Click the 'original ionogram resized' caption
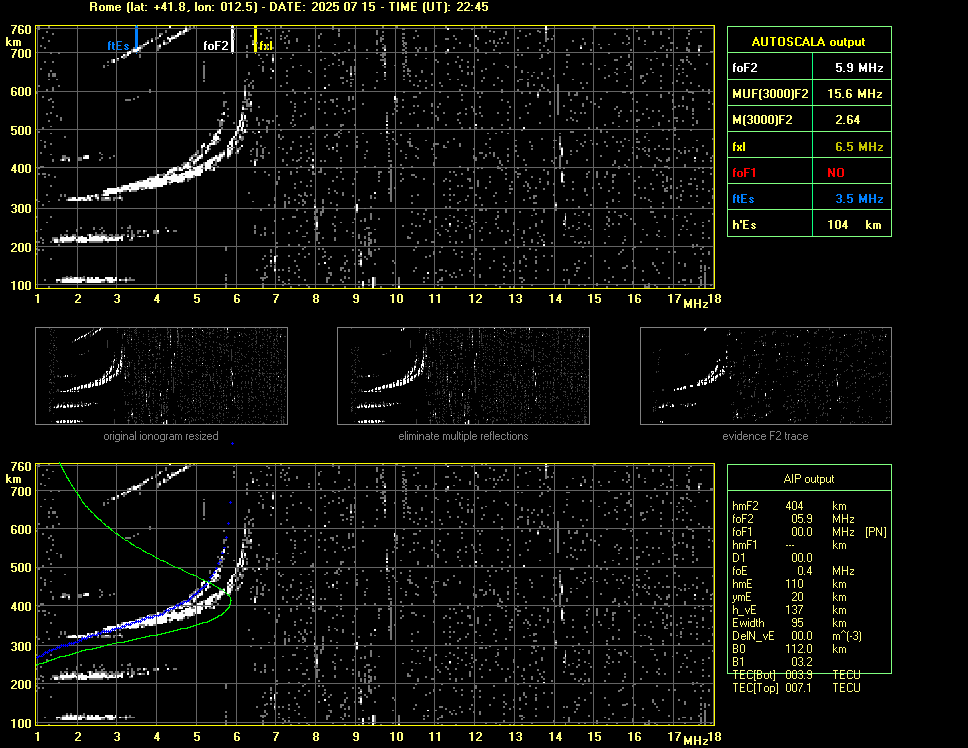 tap(161, 436)
